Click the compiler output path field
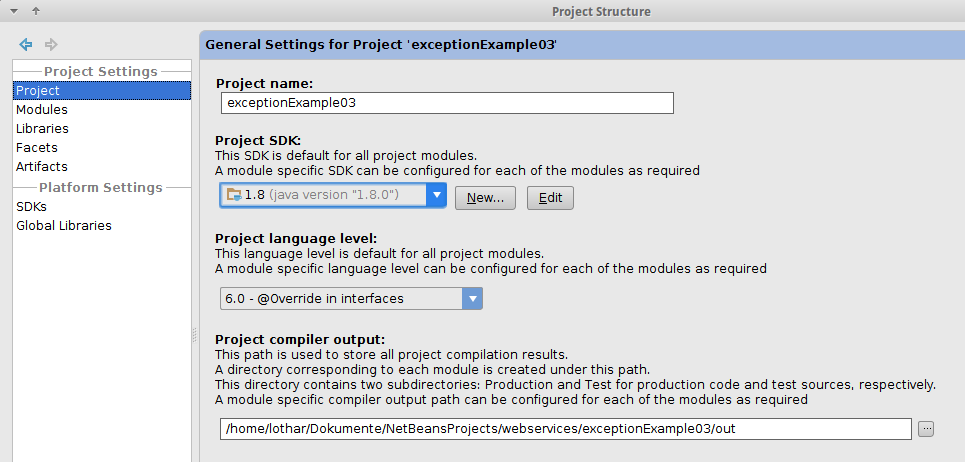This screenshot has height=462, width=965. [x=565, y=429]
